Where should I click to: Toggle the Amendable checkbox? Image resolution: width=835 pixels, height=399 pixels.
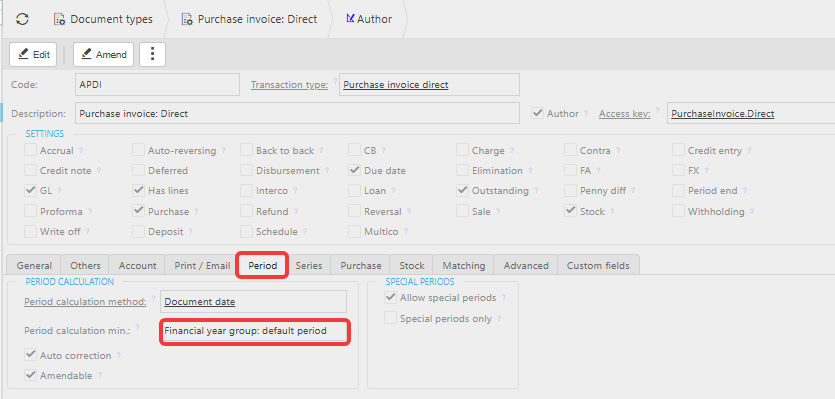point(30,375)
